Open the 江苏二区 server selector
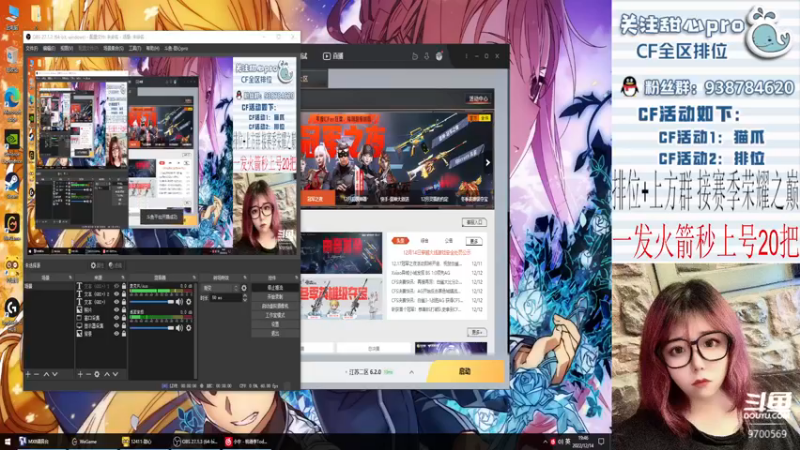Viewport: 800px width, 450px height. 368,372
